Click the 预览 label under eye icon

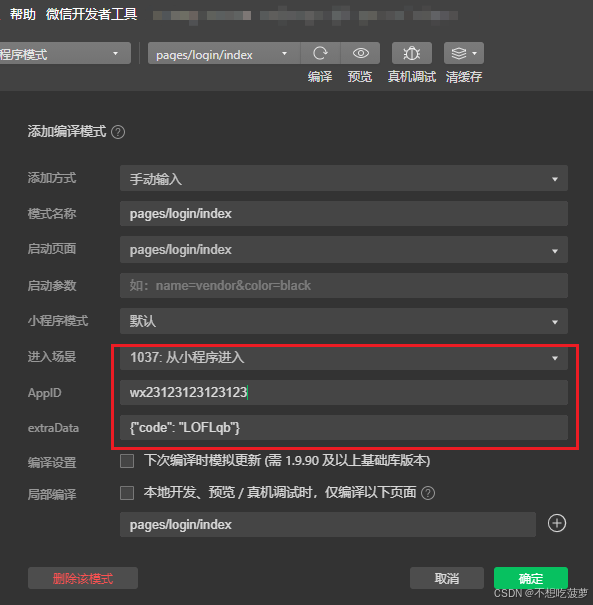360,76
